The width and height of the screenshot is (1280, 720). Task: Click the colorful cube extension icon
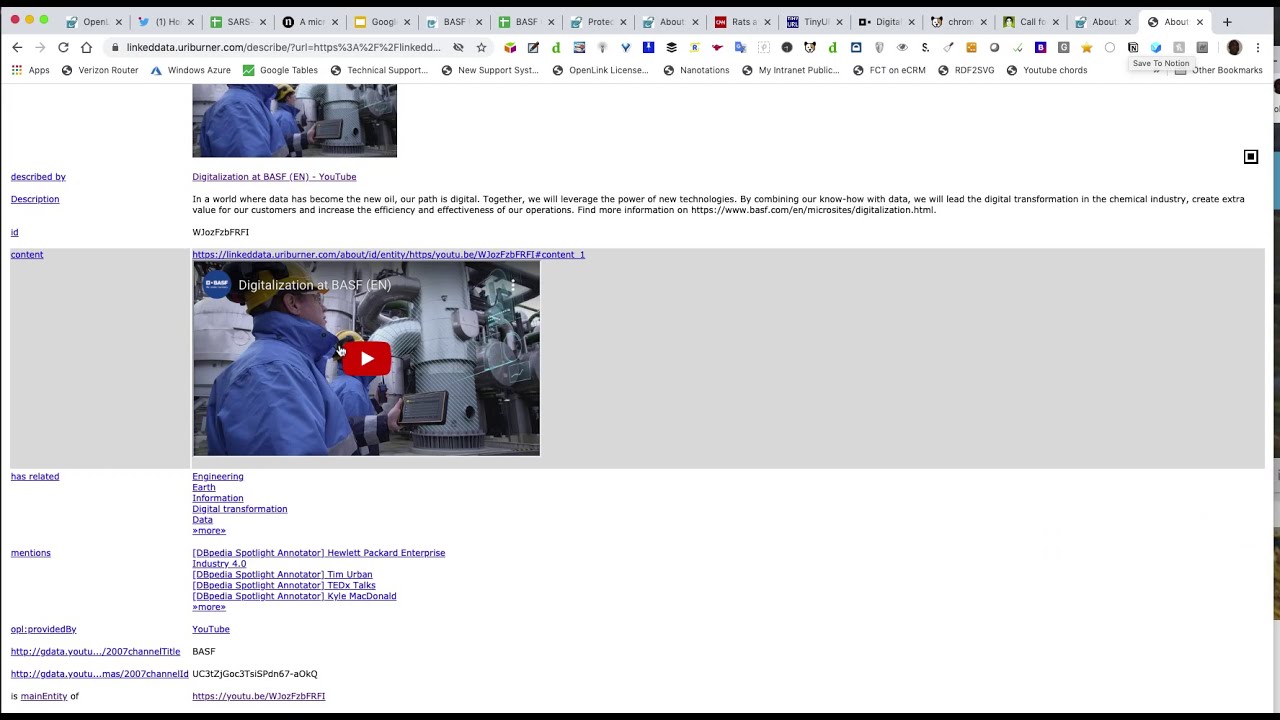(510, 47)
